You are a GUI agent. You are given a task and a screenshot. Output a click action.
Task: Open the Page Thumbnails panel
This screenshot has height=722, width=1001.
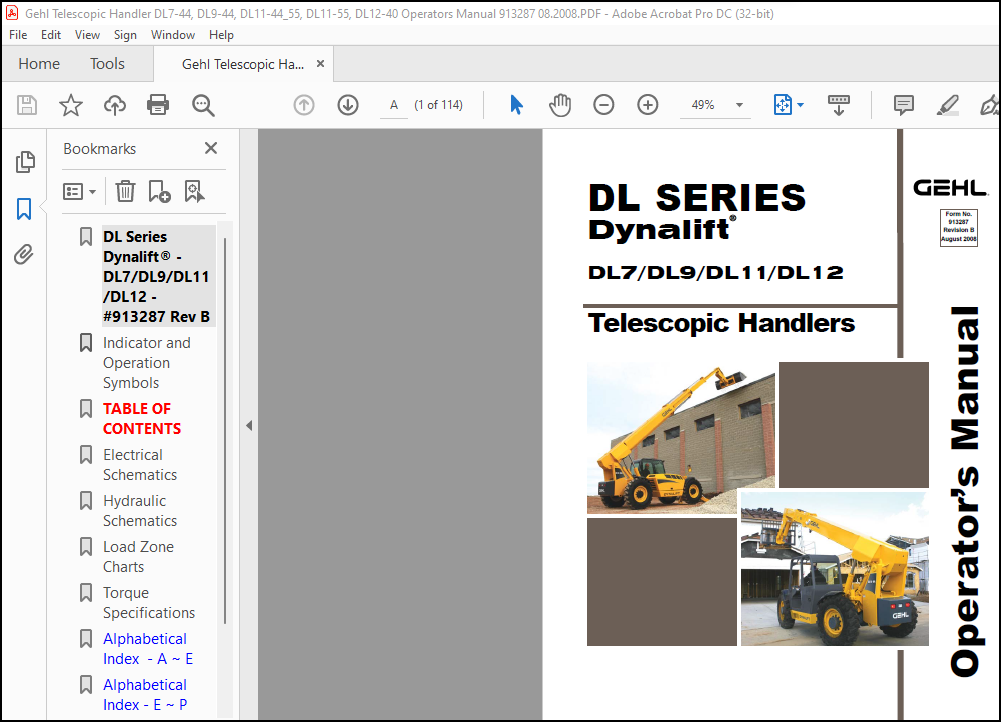click(25, 162)
